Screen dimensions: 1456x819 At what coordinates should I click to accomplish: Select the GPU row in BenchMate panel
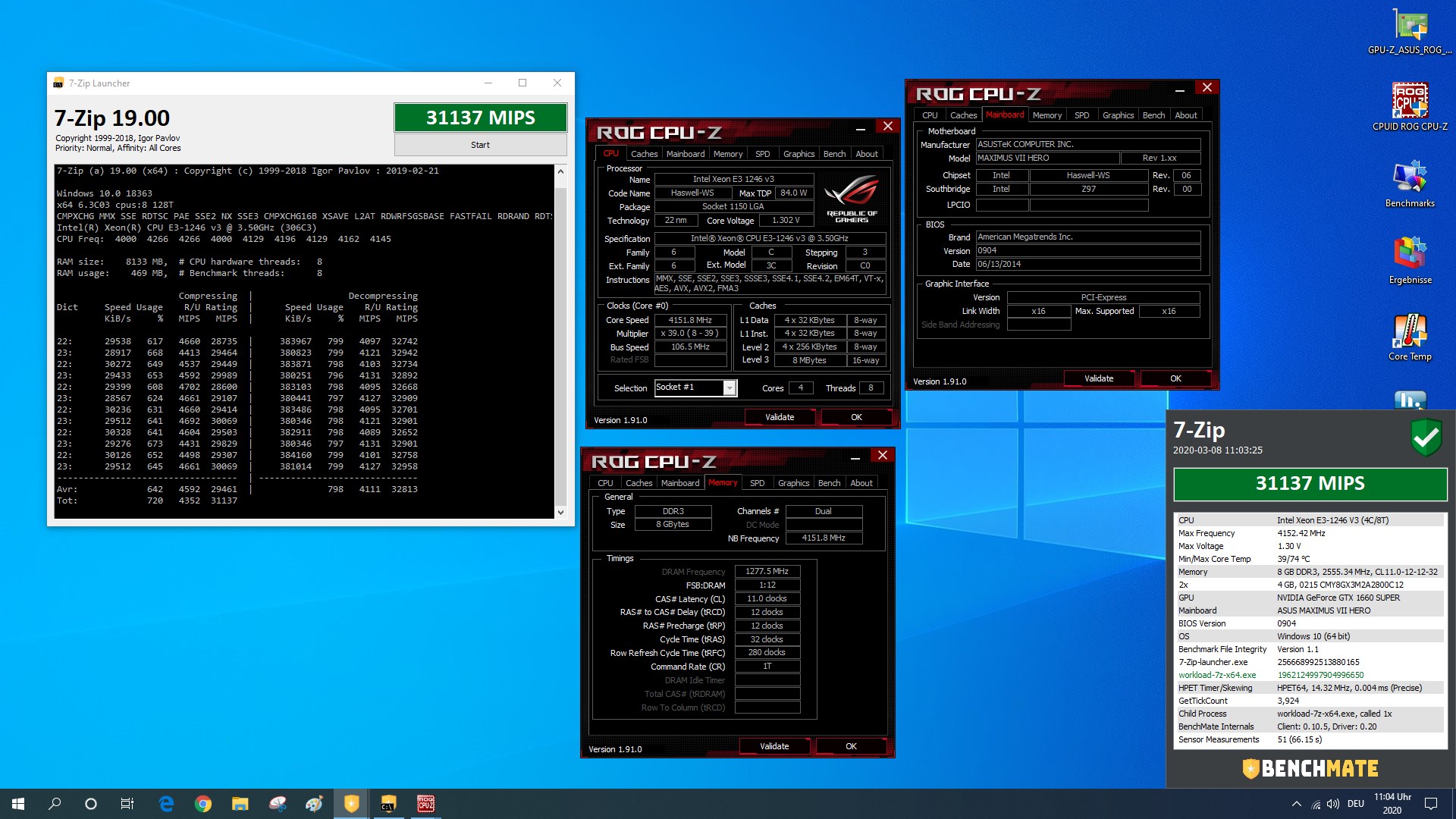tap(1310, 598)
